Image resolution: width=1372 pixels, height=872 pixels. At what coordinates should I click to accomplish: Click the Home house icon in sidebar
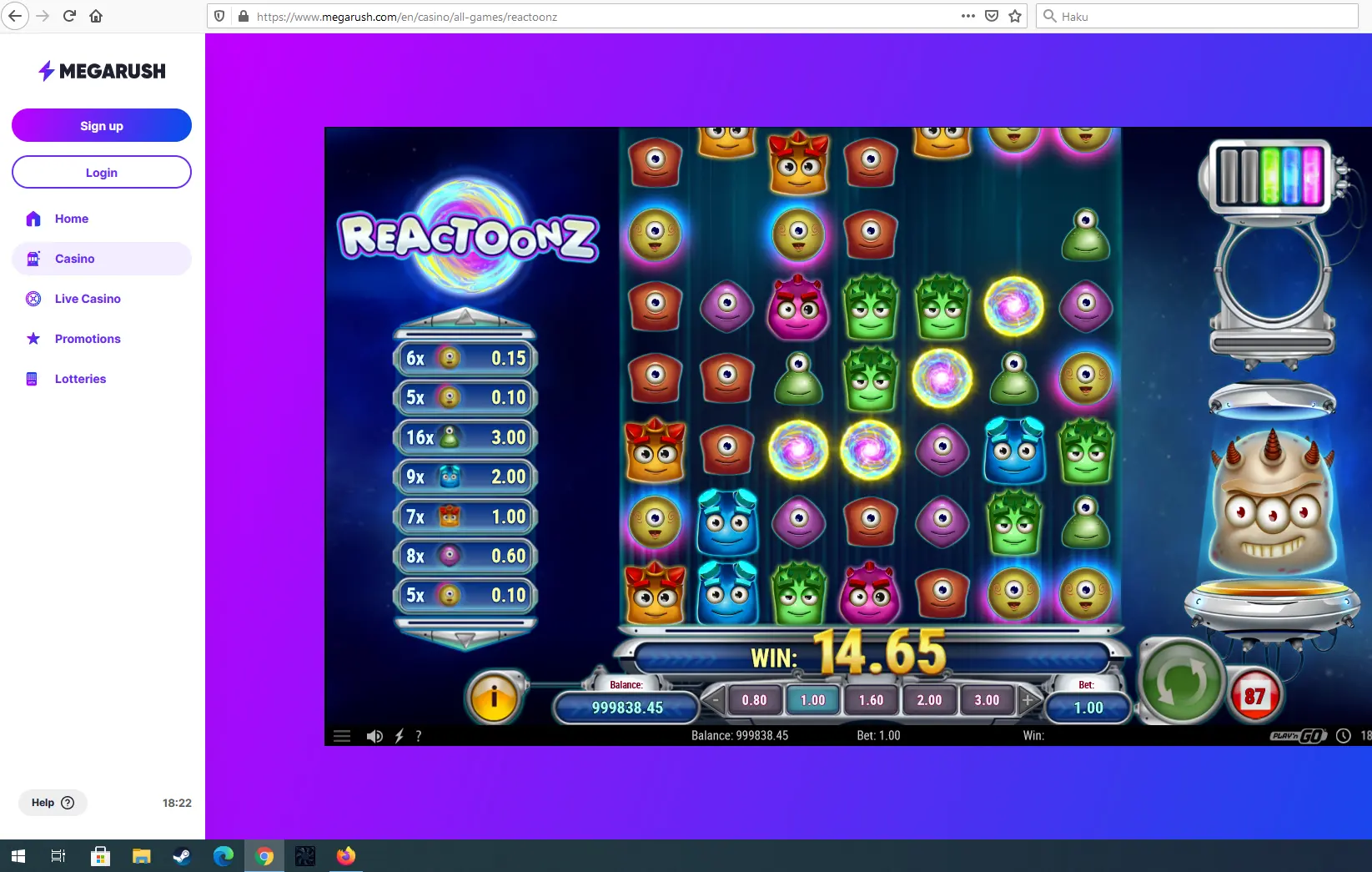(x=33, y=219)
